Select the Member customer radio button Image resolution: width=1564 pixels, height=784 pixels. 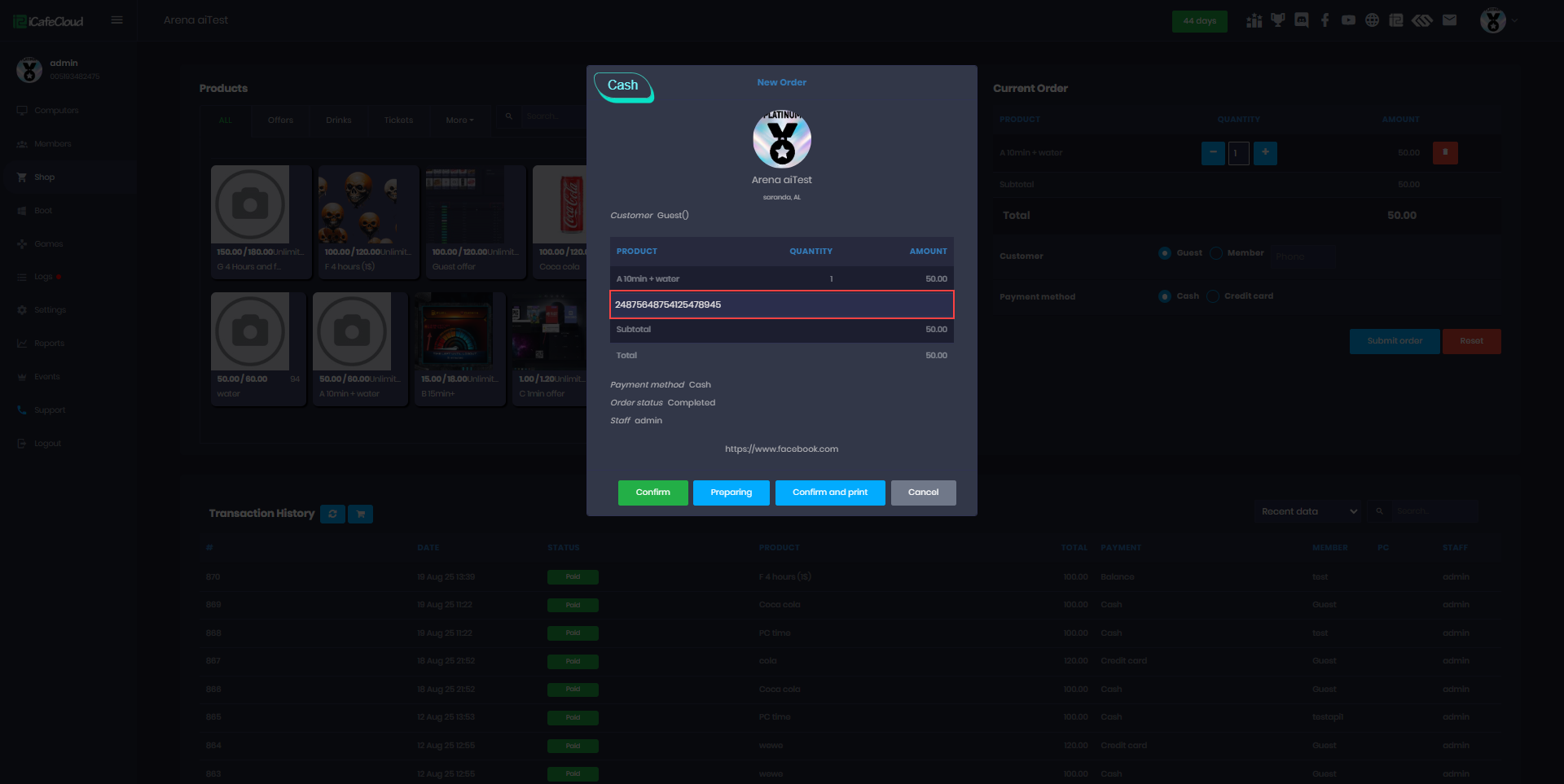[1216, 253]
